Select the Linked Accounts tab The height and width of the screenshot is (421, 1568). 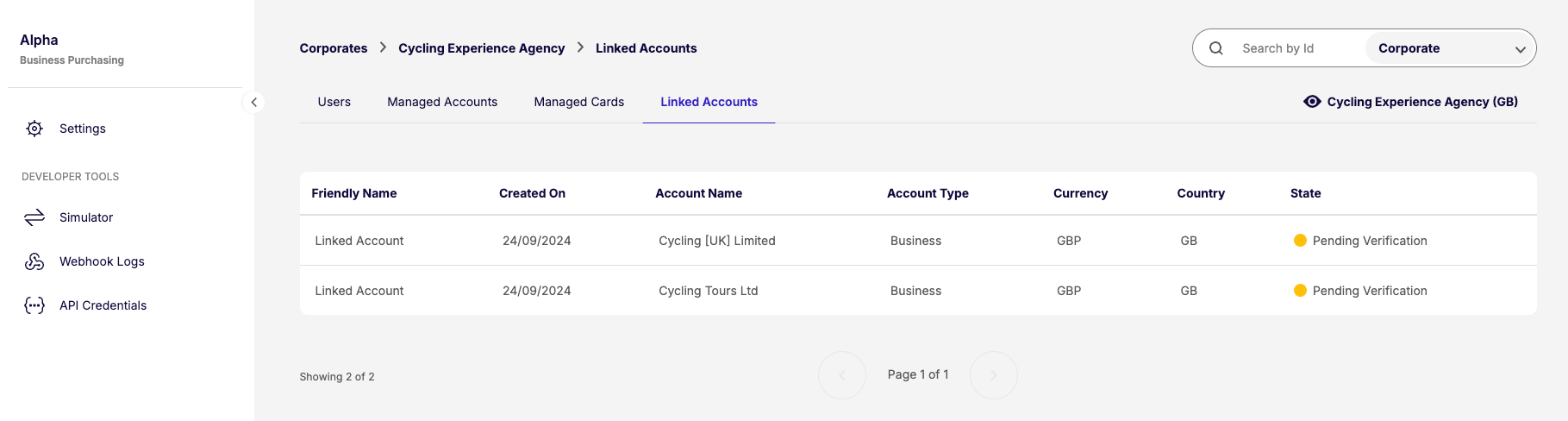(709, 102)
